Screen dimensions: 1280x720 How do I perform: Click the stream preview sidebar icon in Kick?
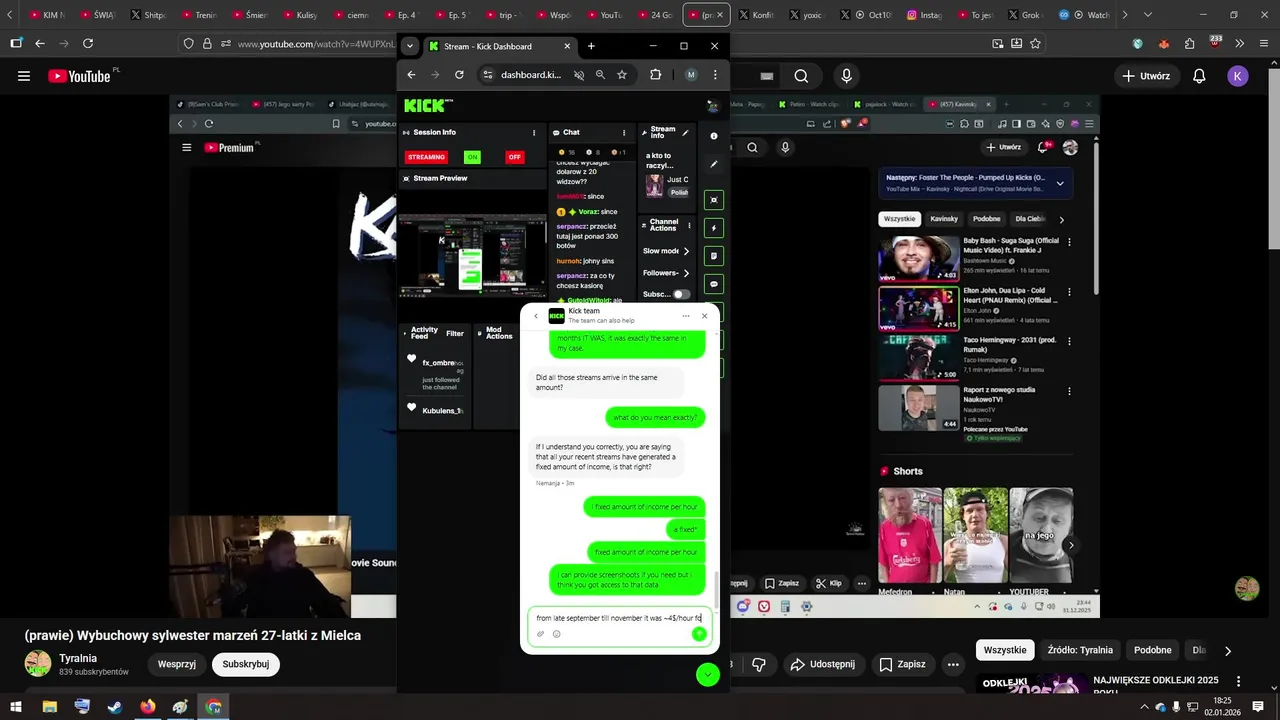click(x=714, y=200)
